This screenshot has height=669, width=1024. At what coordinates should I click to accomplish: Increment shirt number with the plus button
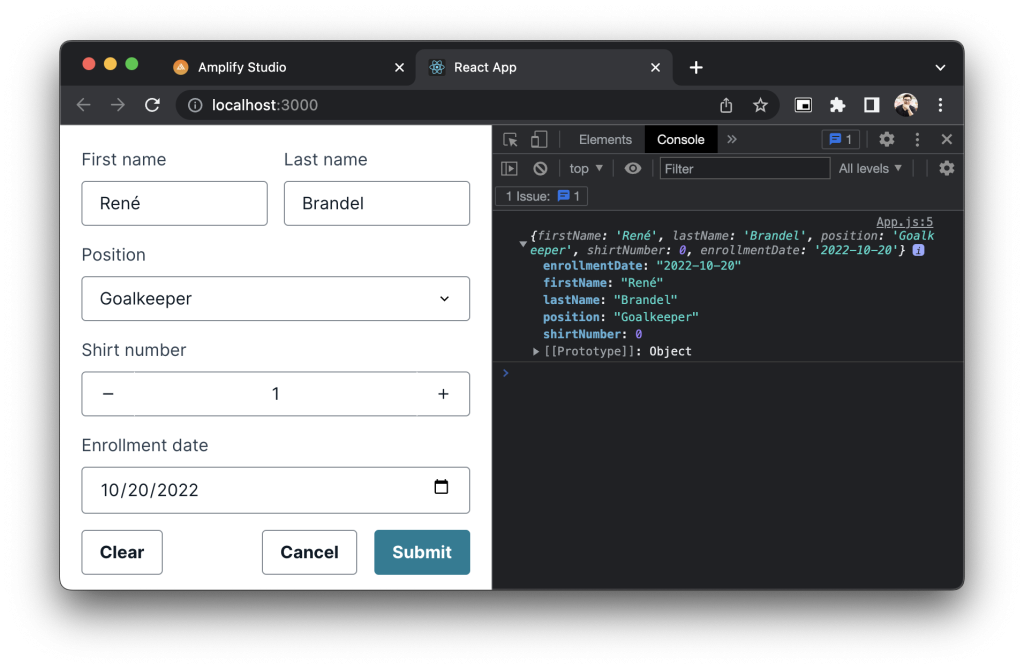(443, 393)
